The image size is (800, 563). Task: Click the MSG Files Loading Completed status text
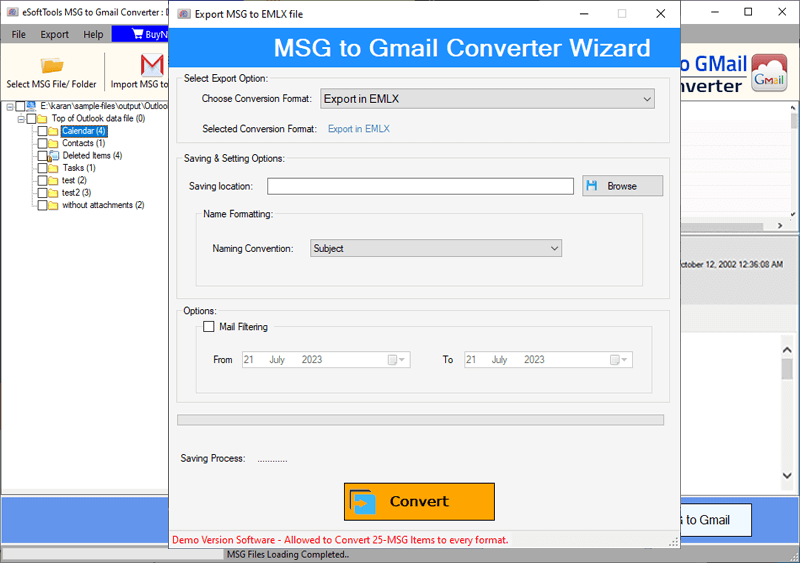(x=288, y=555)
